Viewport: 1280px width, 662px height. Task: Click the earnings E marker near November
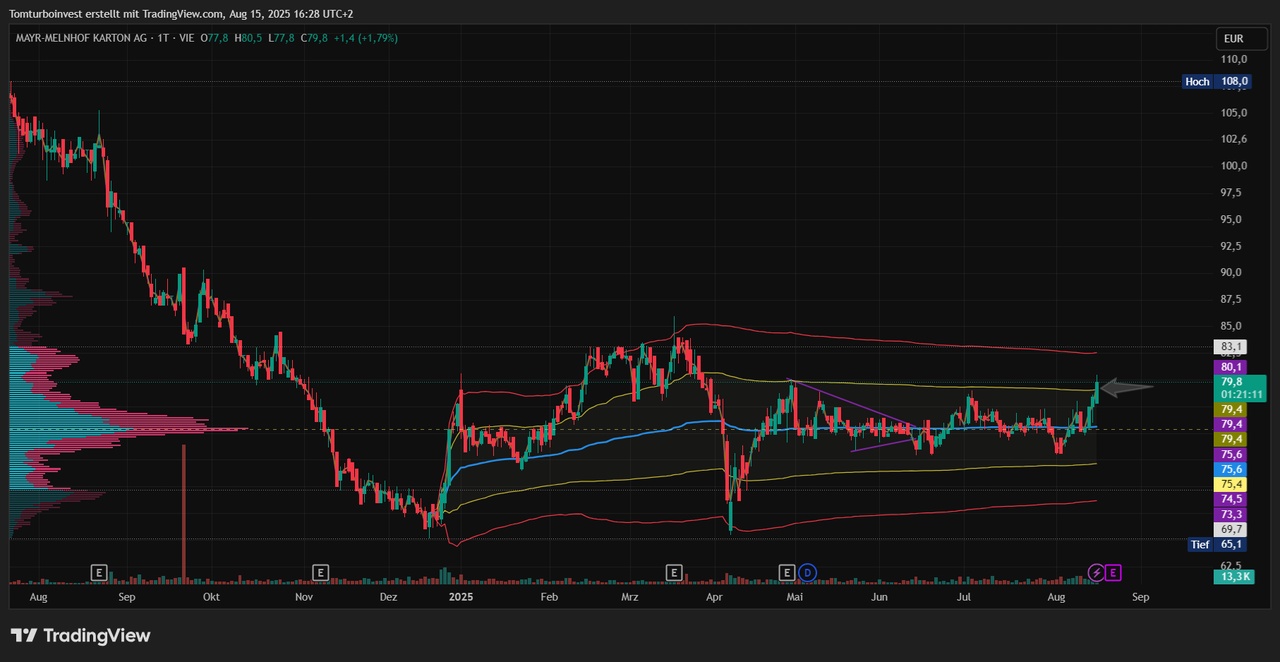[x=320, y=573]
